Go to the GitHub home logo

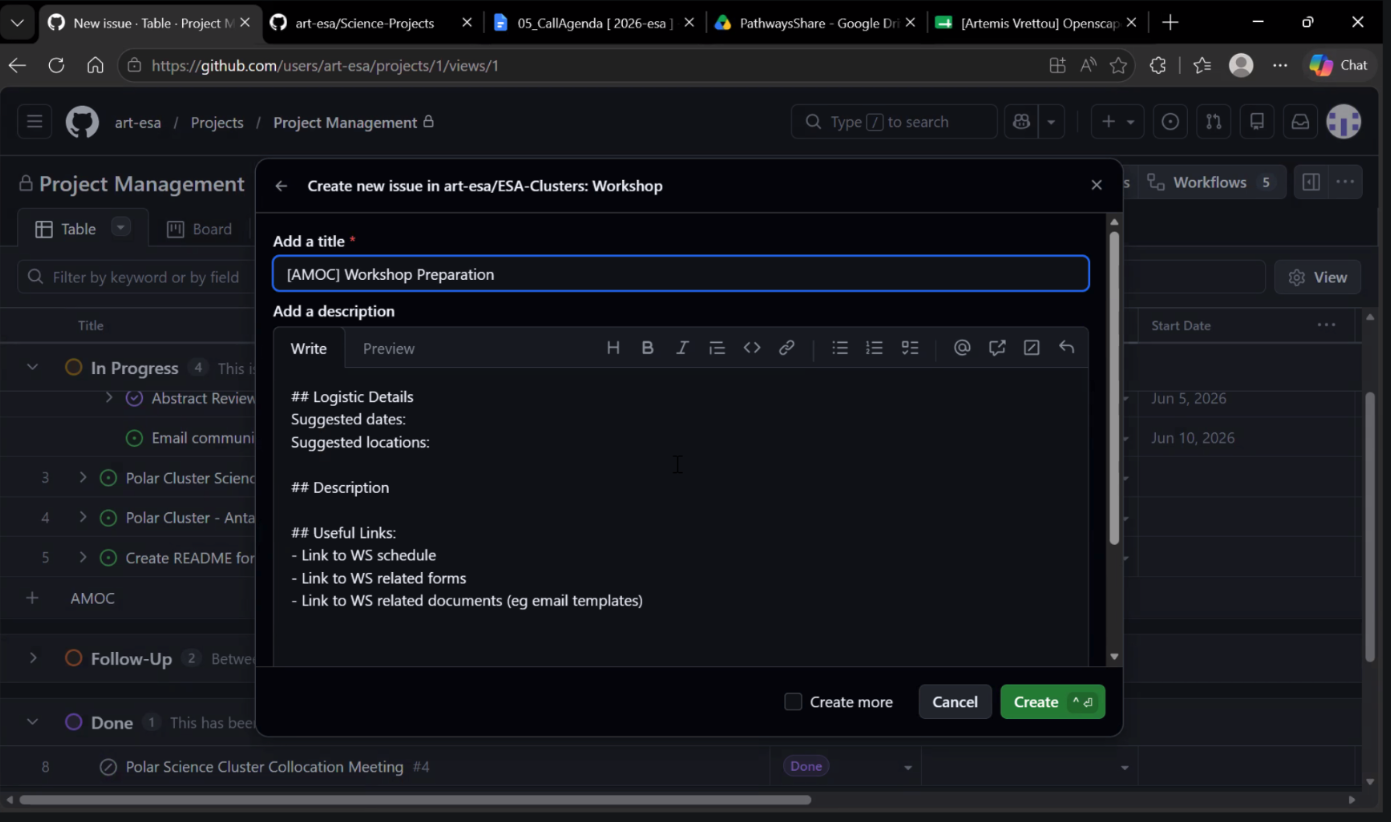pyautogui.click(x=82, y=122)
